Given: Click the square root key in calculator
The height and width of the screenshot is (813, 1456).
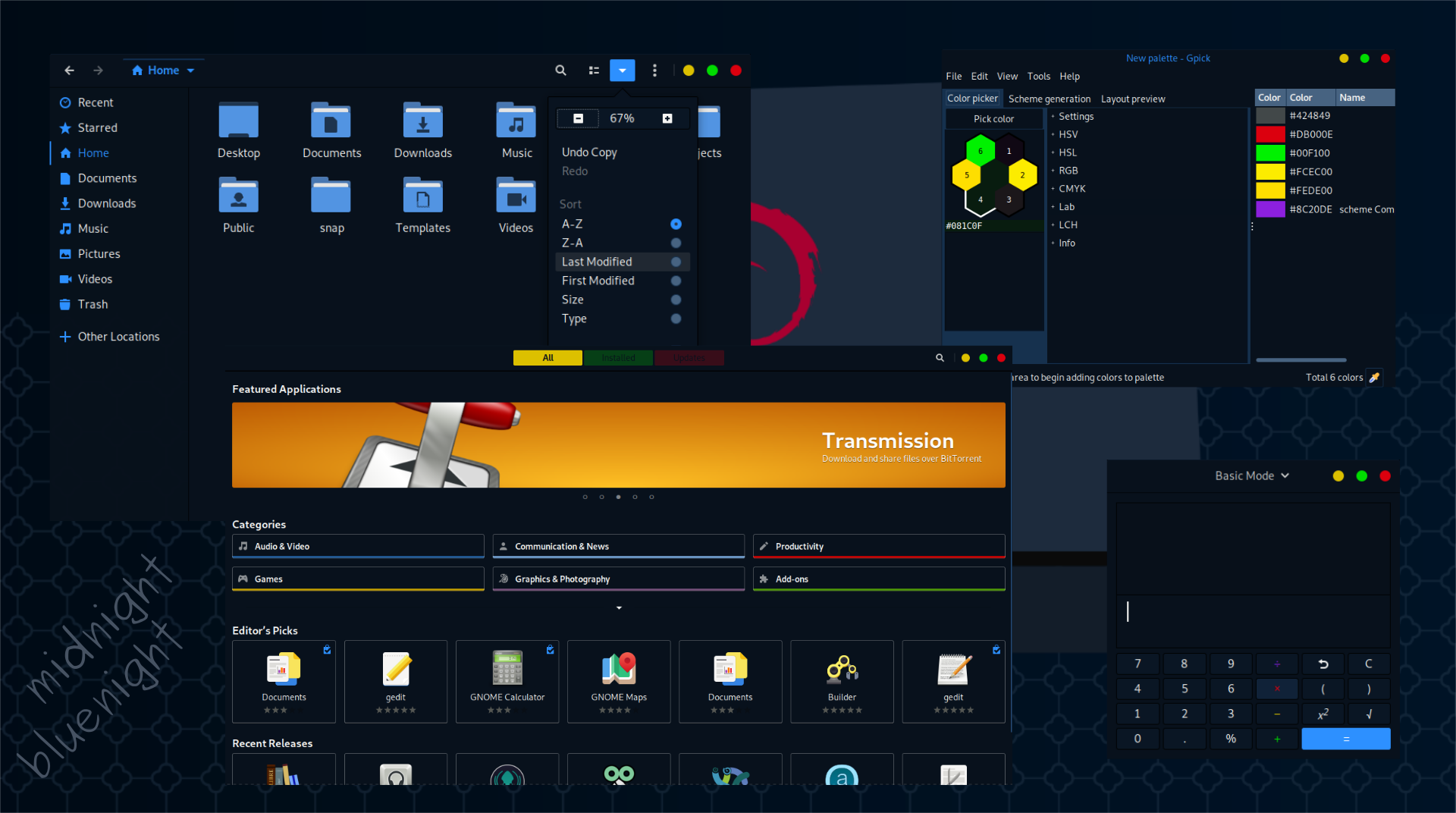Looking at the screenshot, I should (x=1369, y=714).
